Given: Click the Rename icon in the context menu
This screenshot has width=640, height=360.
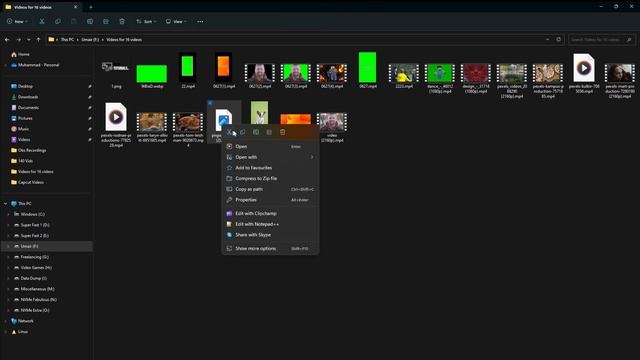Looking at the screenshot, I should click(256, 132).
